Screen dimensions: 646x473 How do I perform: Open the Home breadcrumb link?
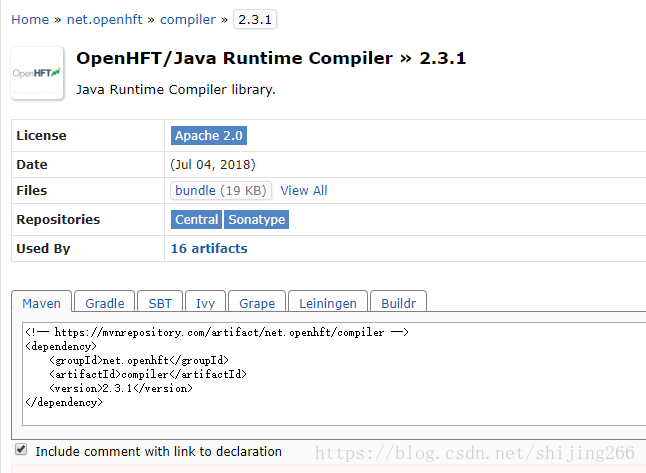(30, 19)
